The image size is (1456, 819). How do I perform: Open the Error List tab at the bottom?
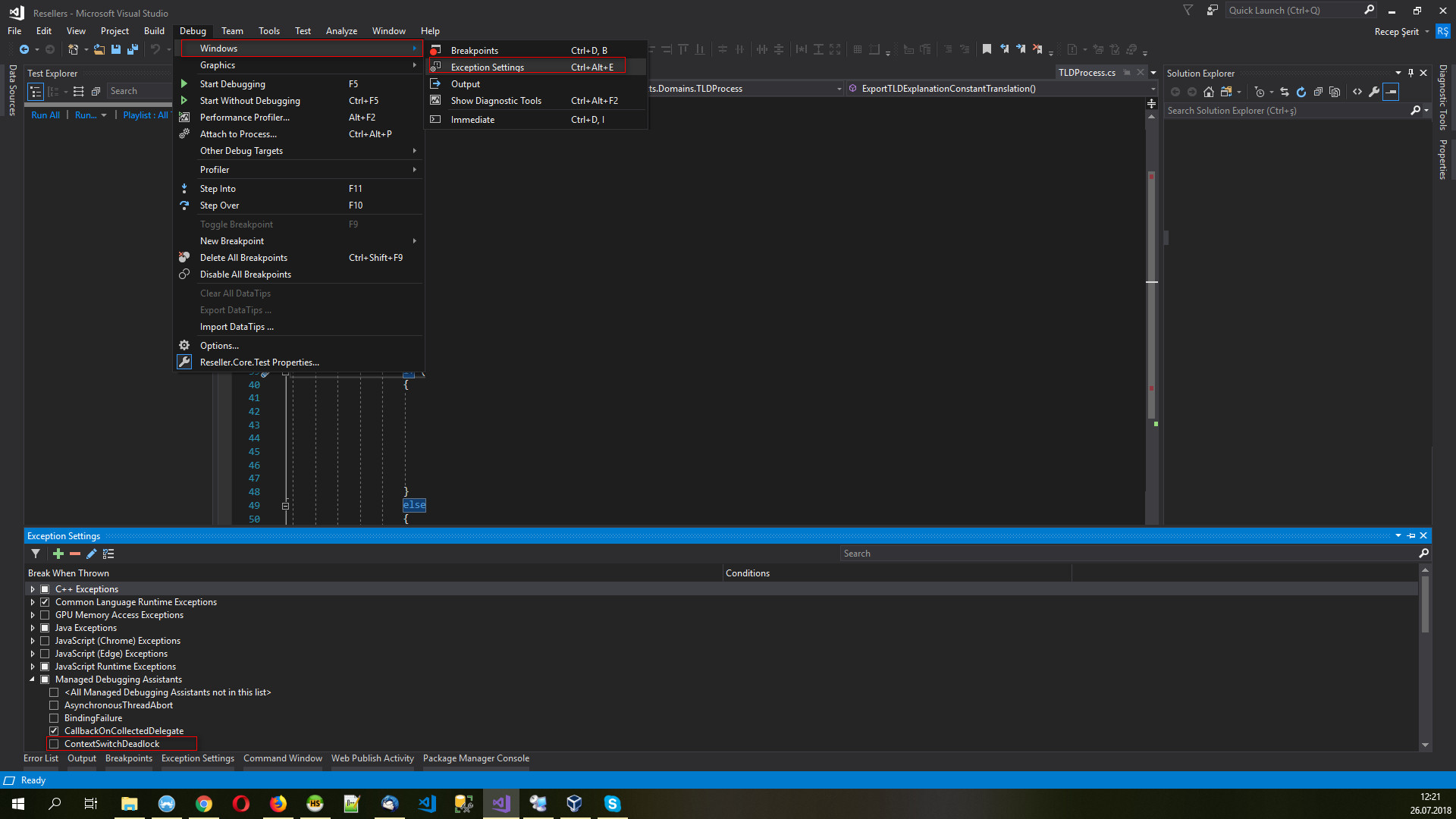[x=41, y=758]
